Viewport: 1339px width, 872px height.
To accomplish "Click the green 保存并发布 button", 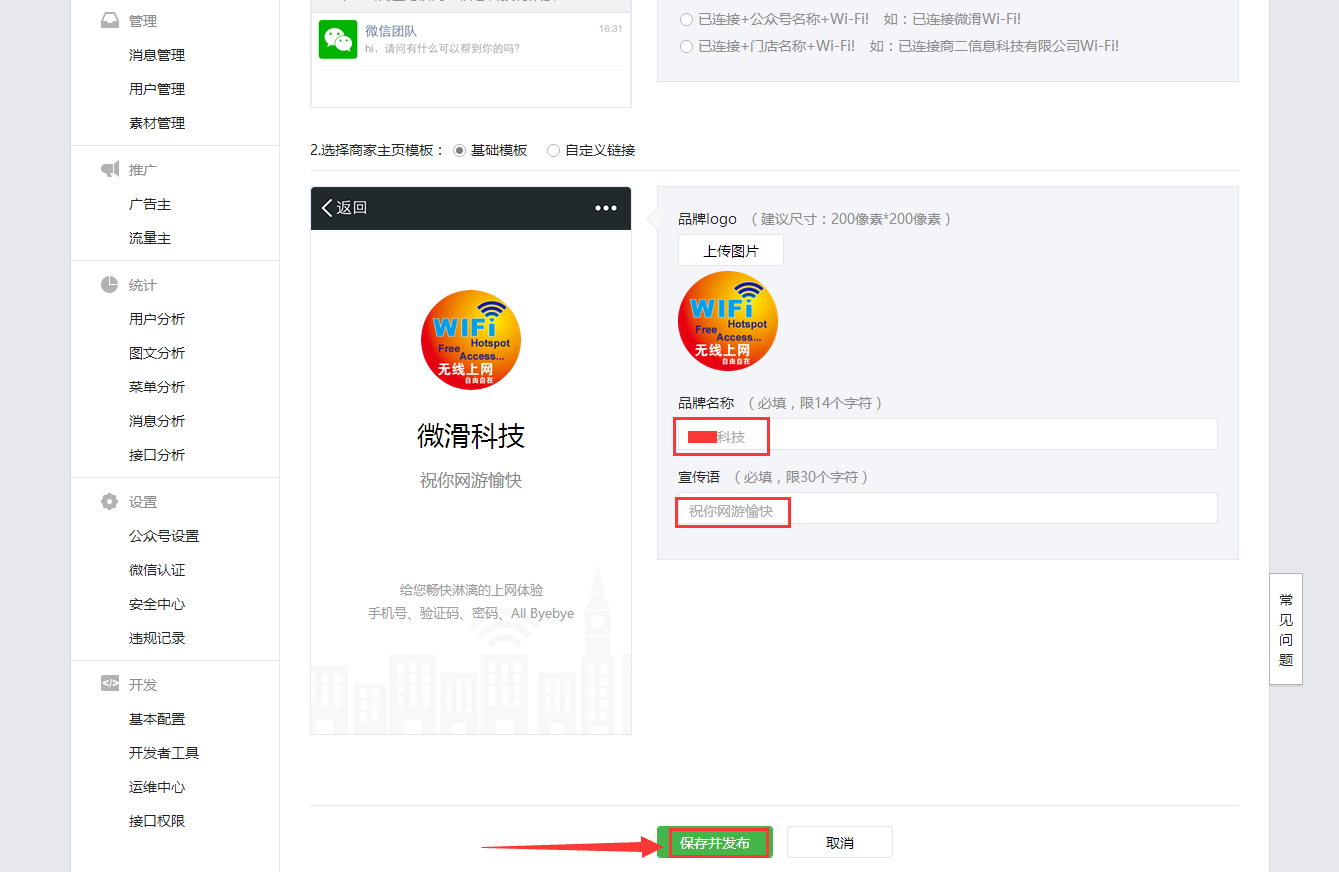I will pyautogui.click(x=715, y=843).
